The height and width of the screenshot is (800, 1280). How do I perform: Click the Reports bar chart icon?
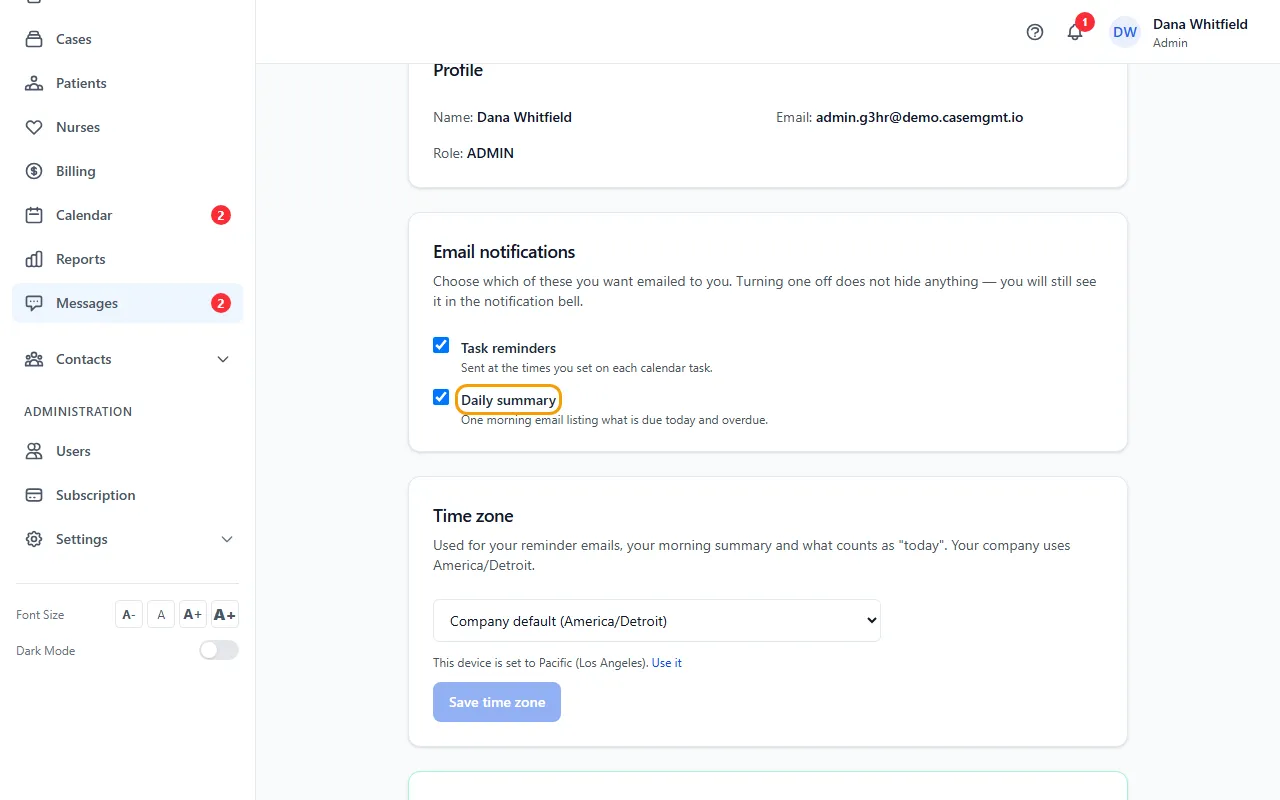34,259
